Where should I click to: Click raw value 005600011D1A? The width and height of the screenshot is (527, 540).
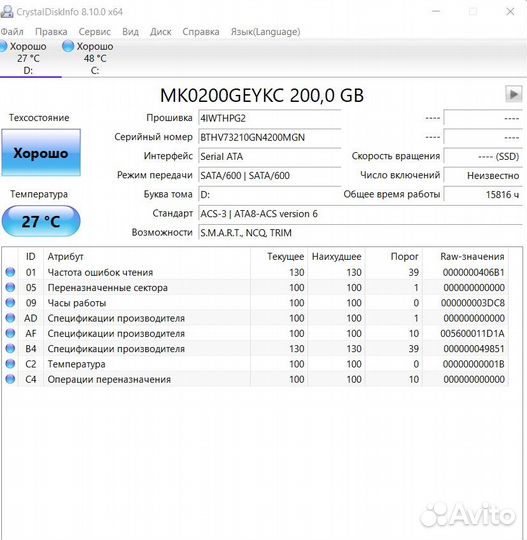(x=472, y=333)
